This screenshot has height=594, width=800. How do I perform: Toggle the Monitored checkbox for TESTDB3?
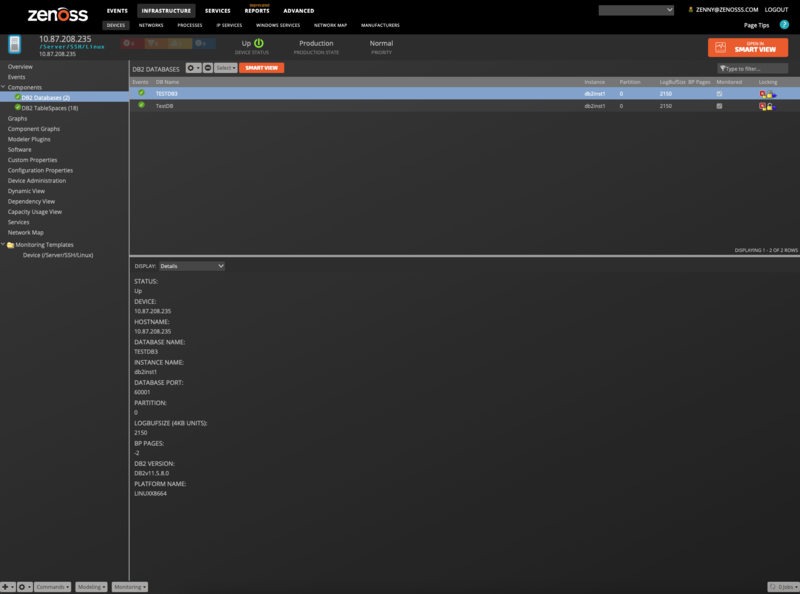pos(719,94)
